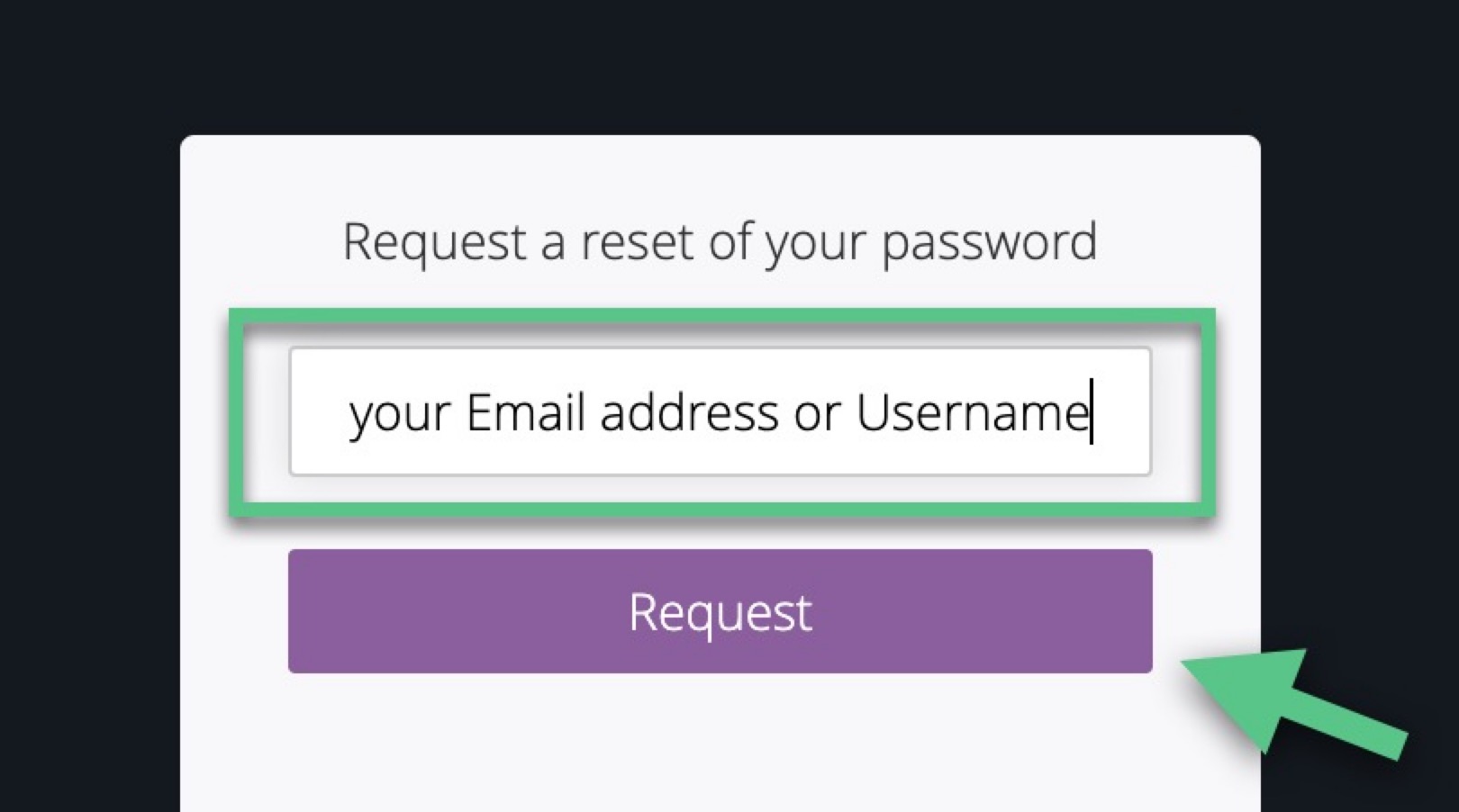Viewport: 1459px width, 812px height.
Task: Click the Email address or Username field
Action: pos(719,412)
